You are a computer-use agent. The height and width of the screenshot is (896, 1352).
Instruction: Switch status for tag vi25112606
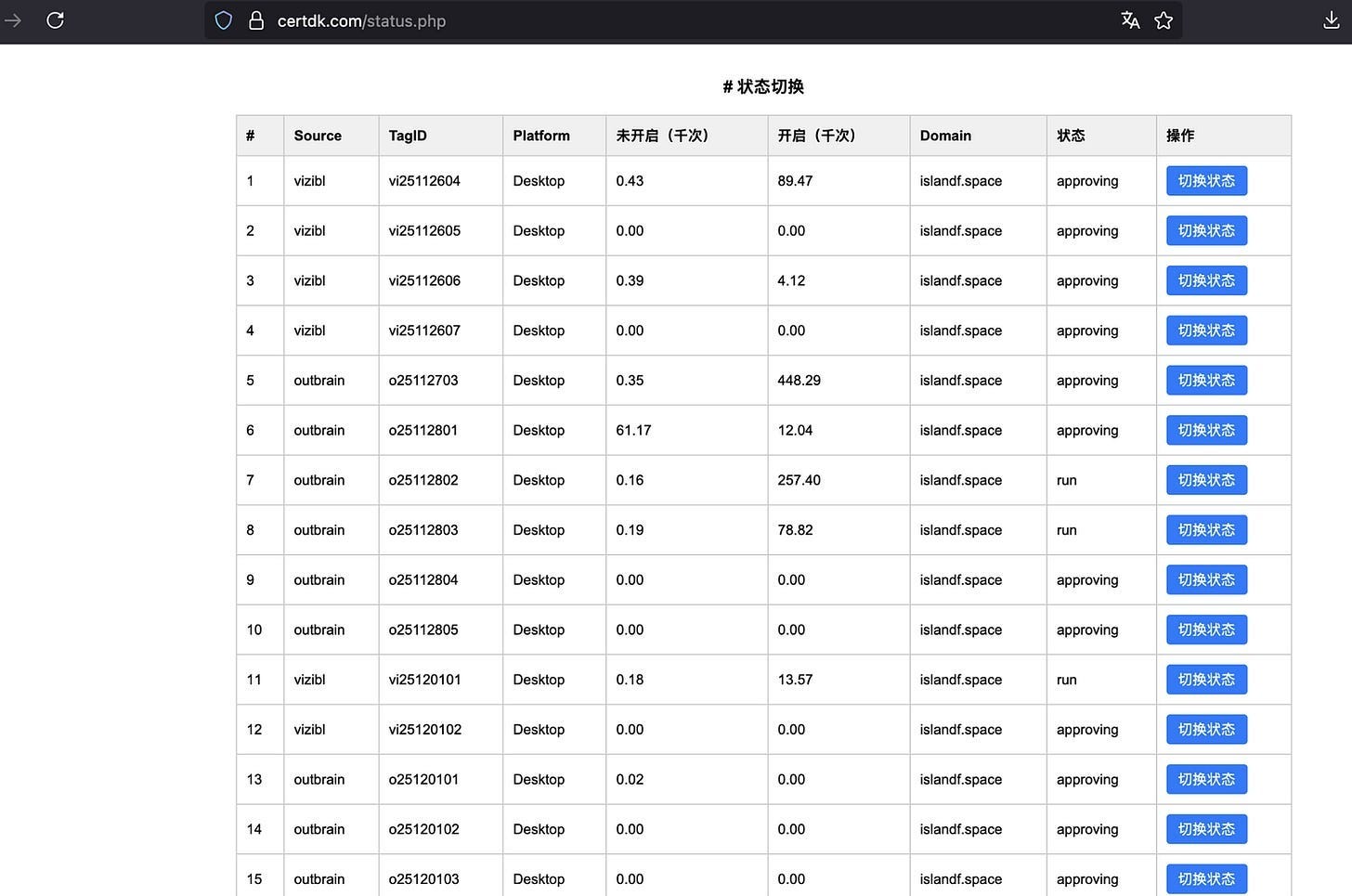[1206, 280]
